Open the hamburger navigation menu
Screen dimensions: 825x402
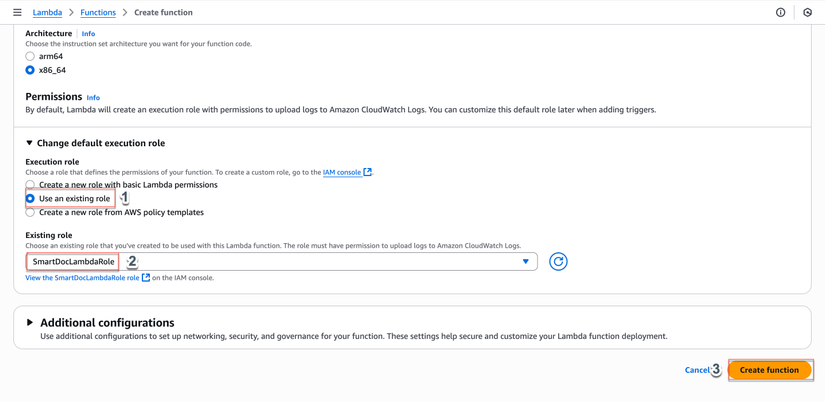17,13
